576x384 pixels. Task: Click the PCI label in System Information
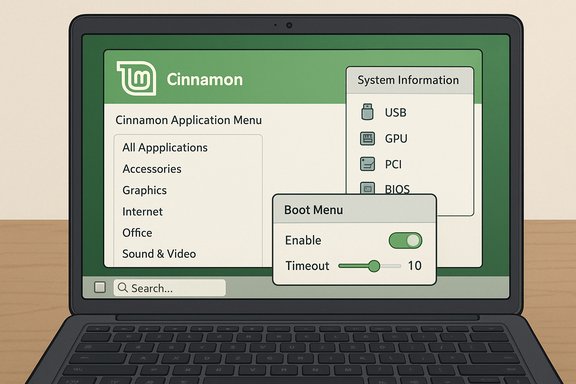(x=393, y=164)
